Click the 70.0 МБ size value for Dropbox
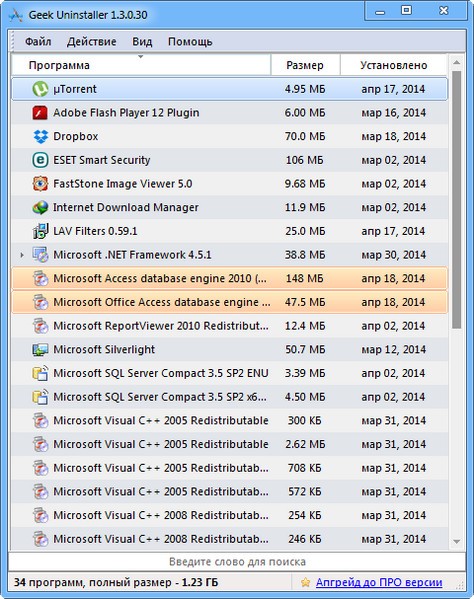 coord(305,136)
